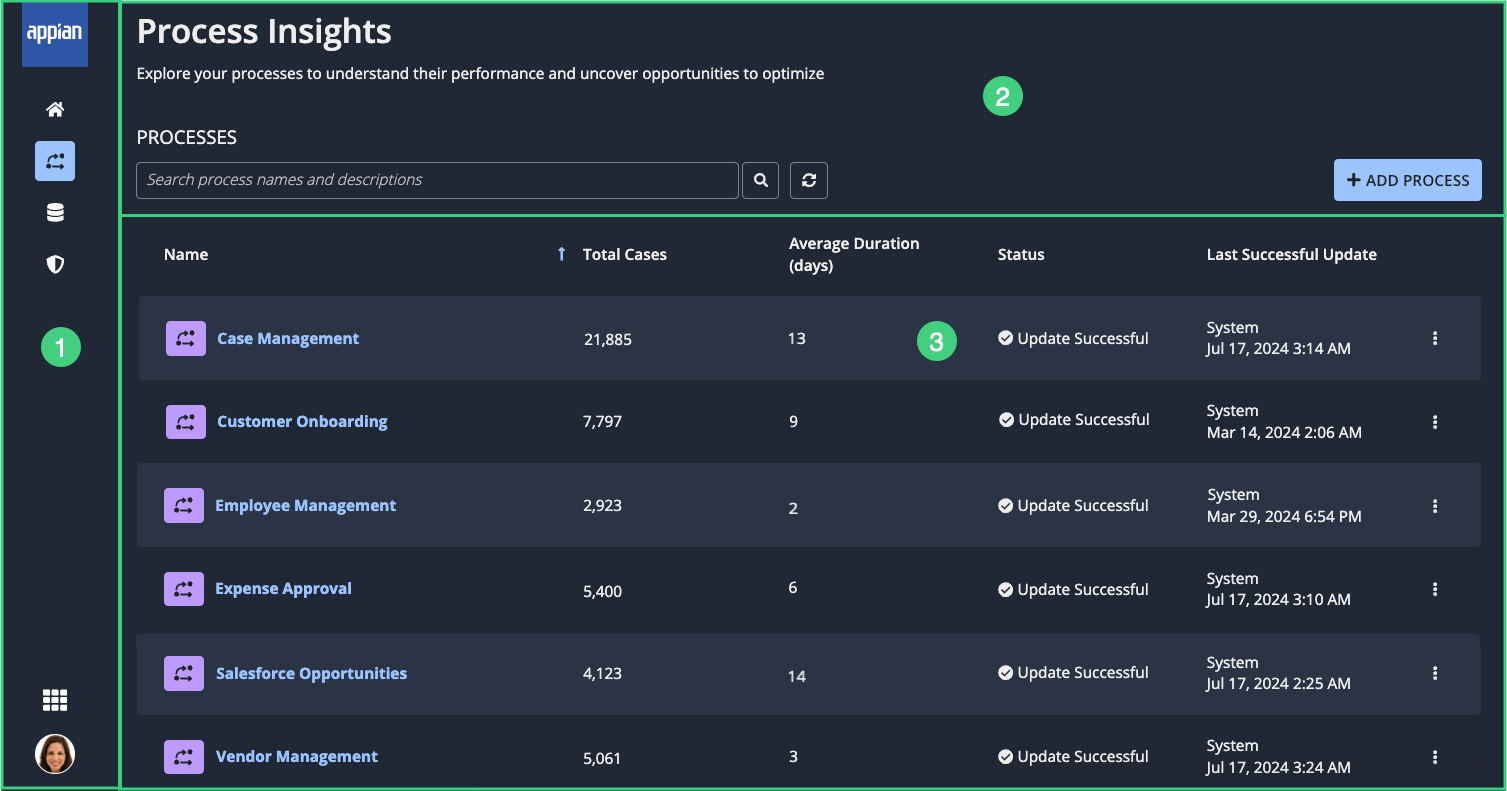Open the Customer Onboarding row options menu
The width and height of the screenshot is (1507, 791).
[x=1435, y=422]
